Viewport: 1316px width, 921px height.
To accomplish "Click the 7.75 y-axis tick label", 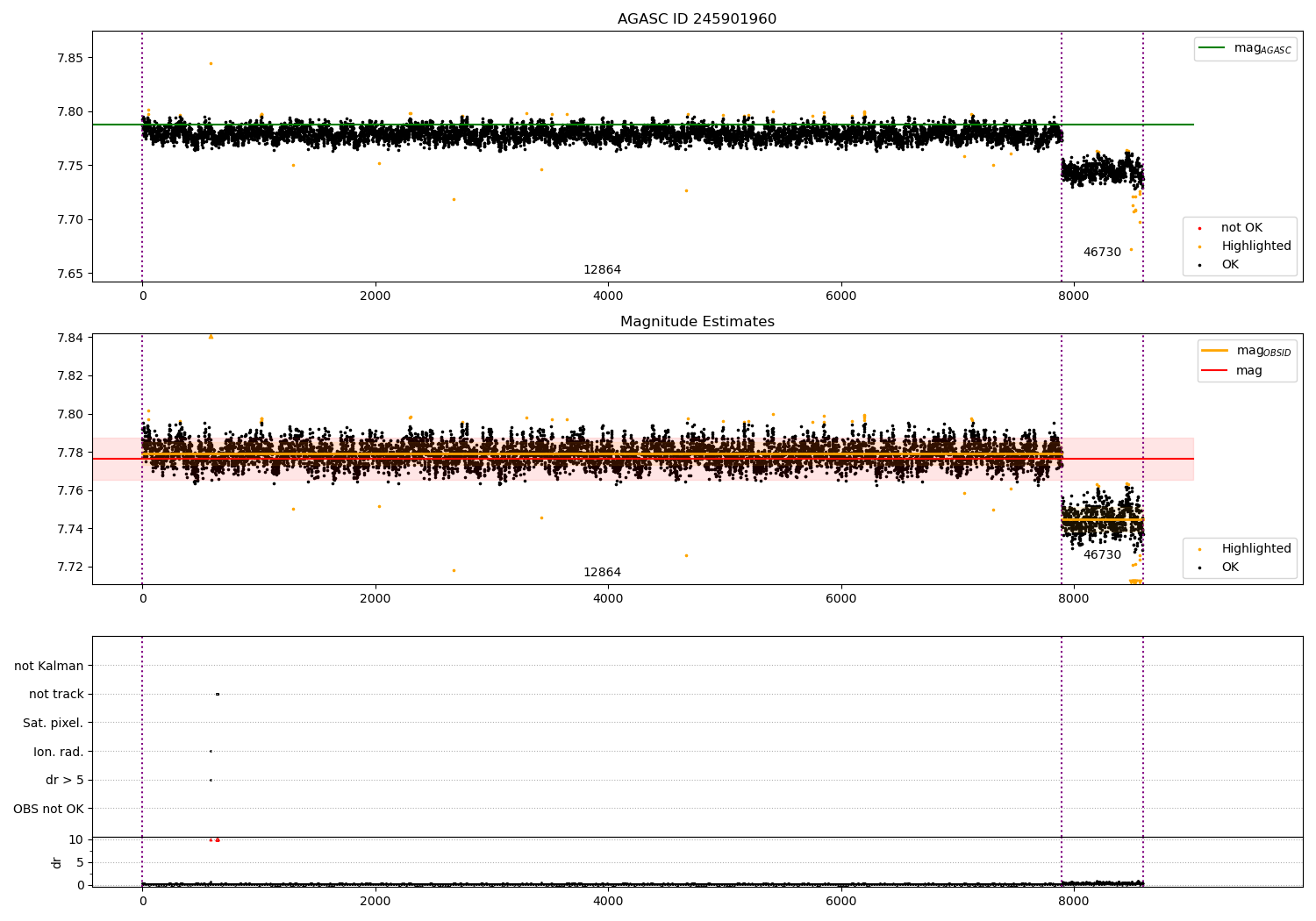I will (70, 166).
